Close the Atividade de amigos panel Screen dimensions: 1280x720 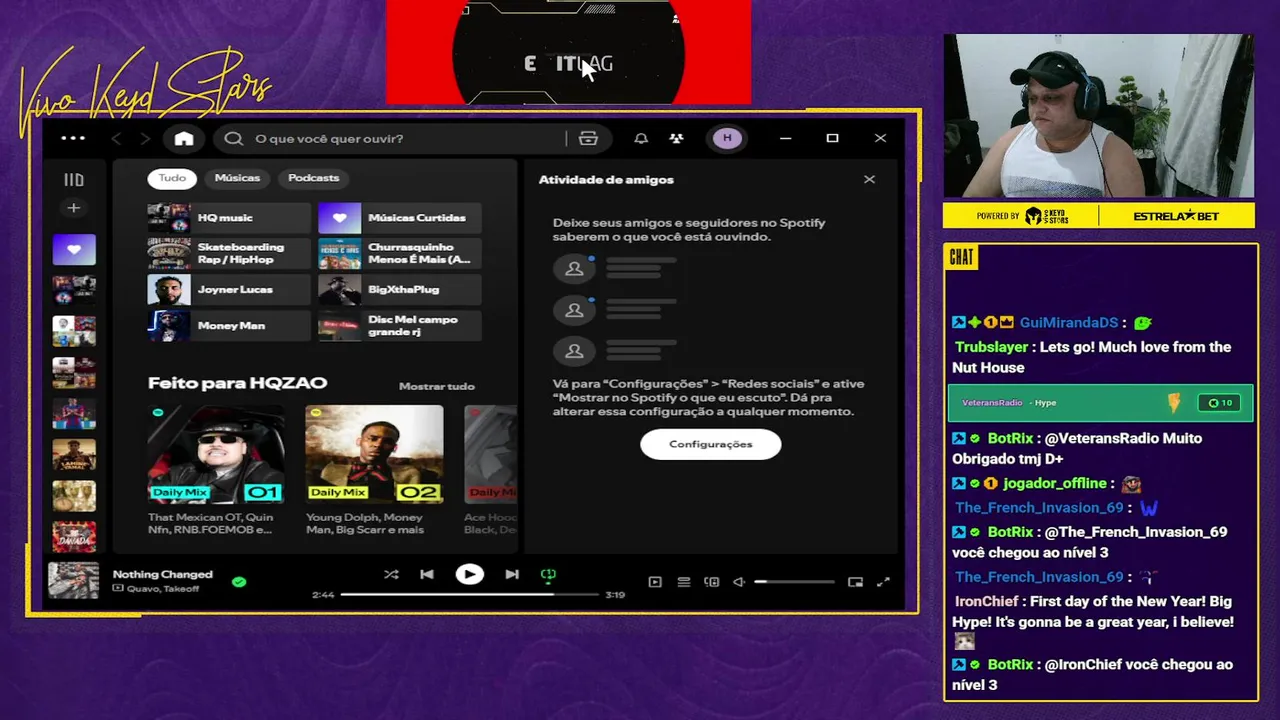click(869, 179)
